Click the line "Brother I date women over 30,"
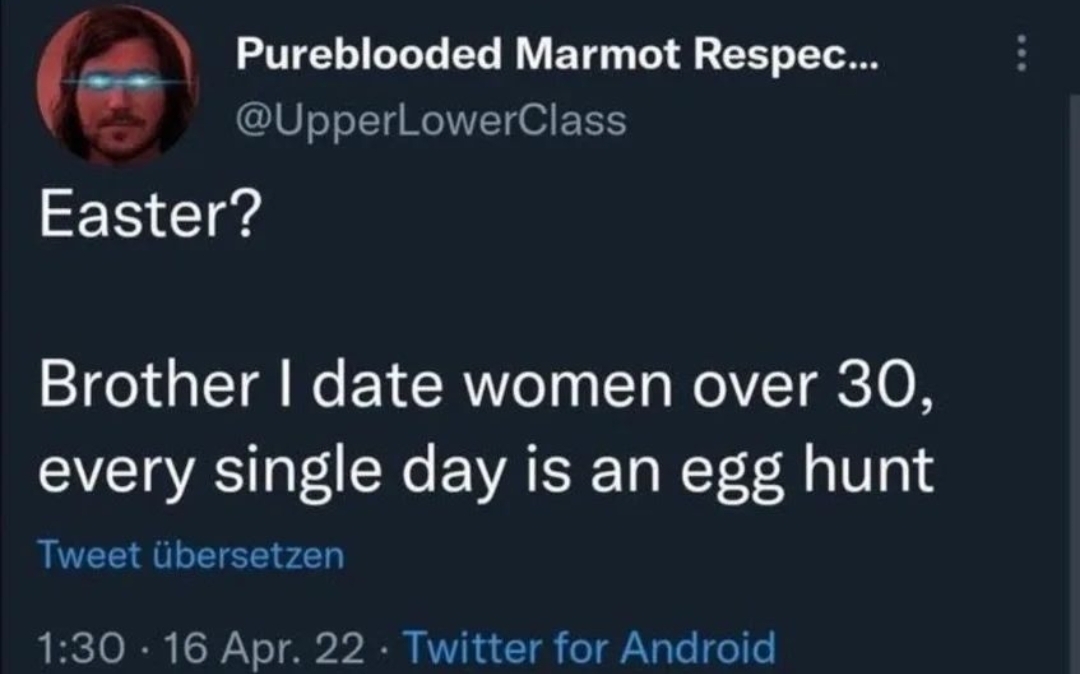This screenshot has height=674, width=1080. tap(487, 386)
